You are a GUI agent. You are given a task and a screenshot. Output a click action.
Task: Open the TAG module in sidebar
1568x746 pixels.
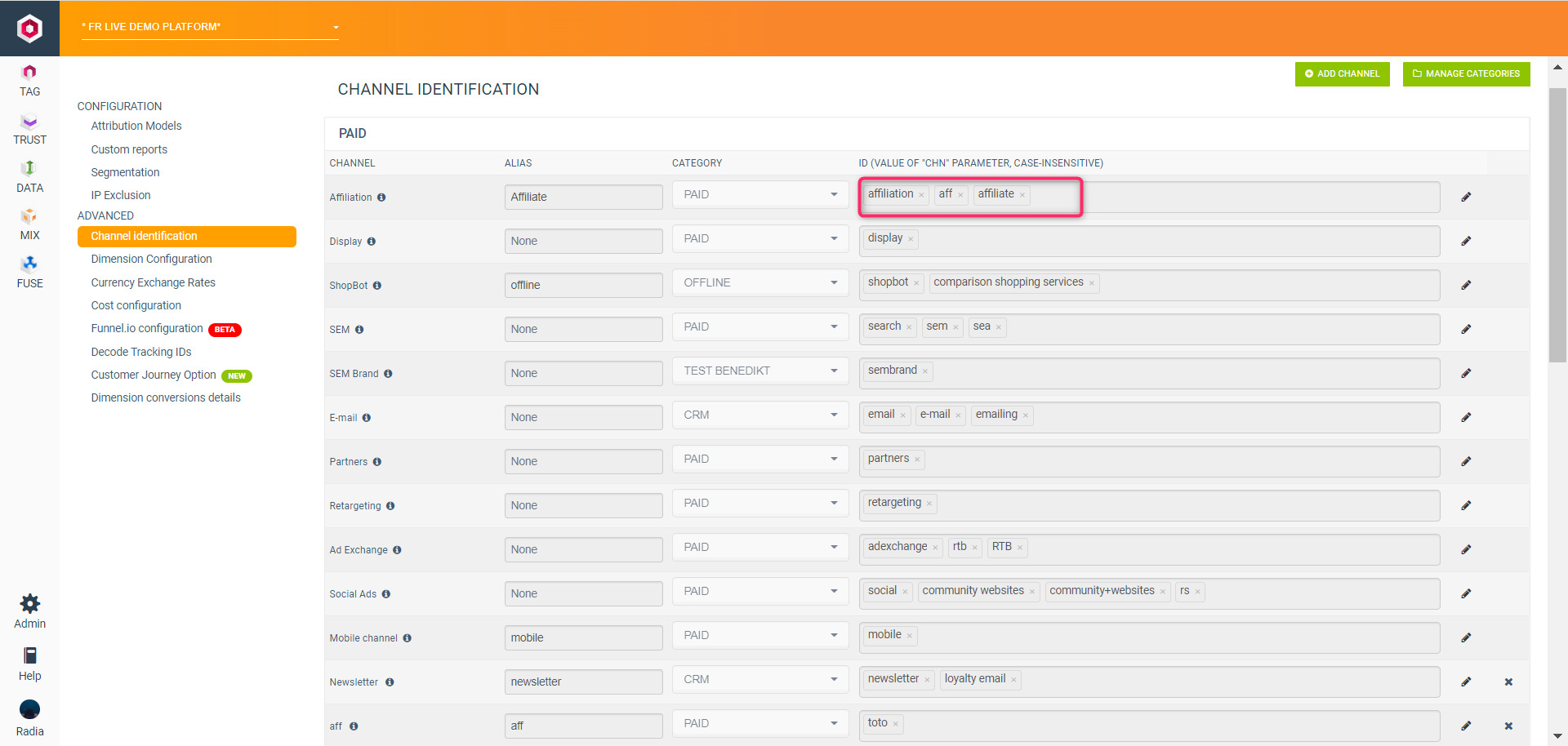[29, 80]
